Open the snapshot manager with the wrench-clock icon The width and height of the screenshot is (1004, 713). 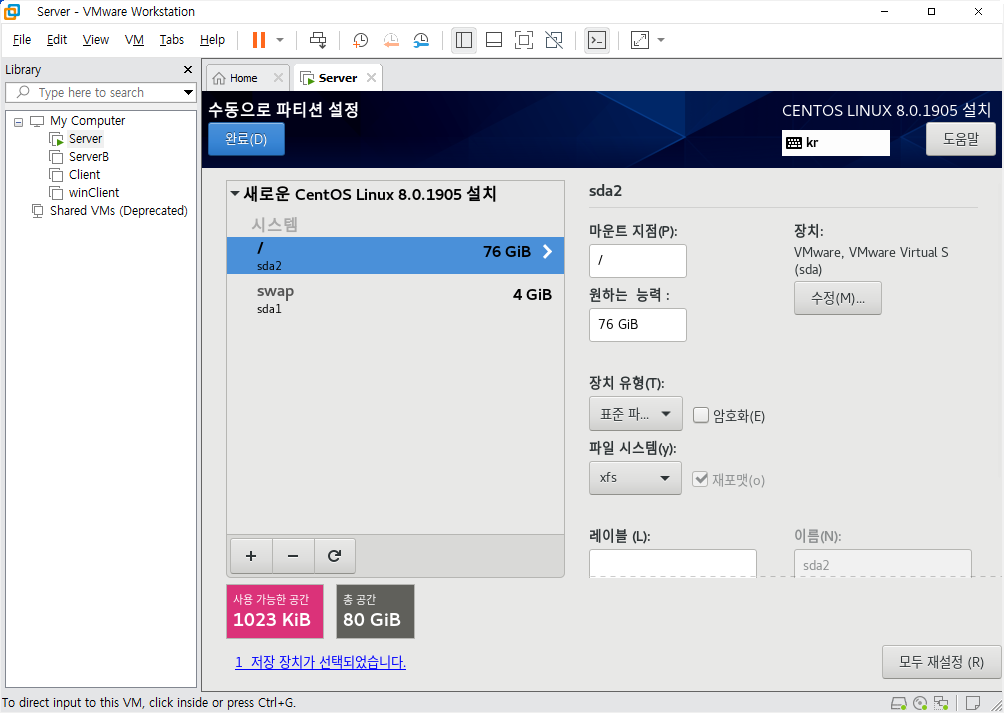coord(421,40)
